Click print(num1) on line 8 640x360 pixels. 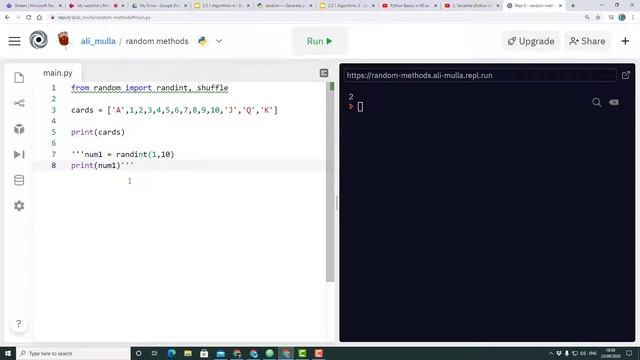[102, 165]
